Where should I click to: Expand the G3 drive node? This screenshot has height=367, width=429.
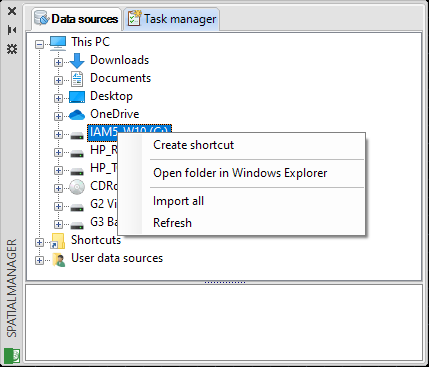tap(58, 224)
